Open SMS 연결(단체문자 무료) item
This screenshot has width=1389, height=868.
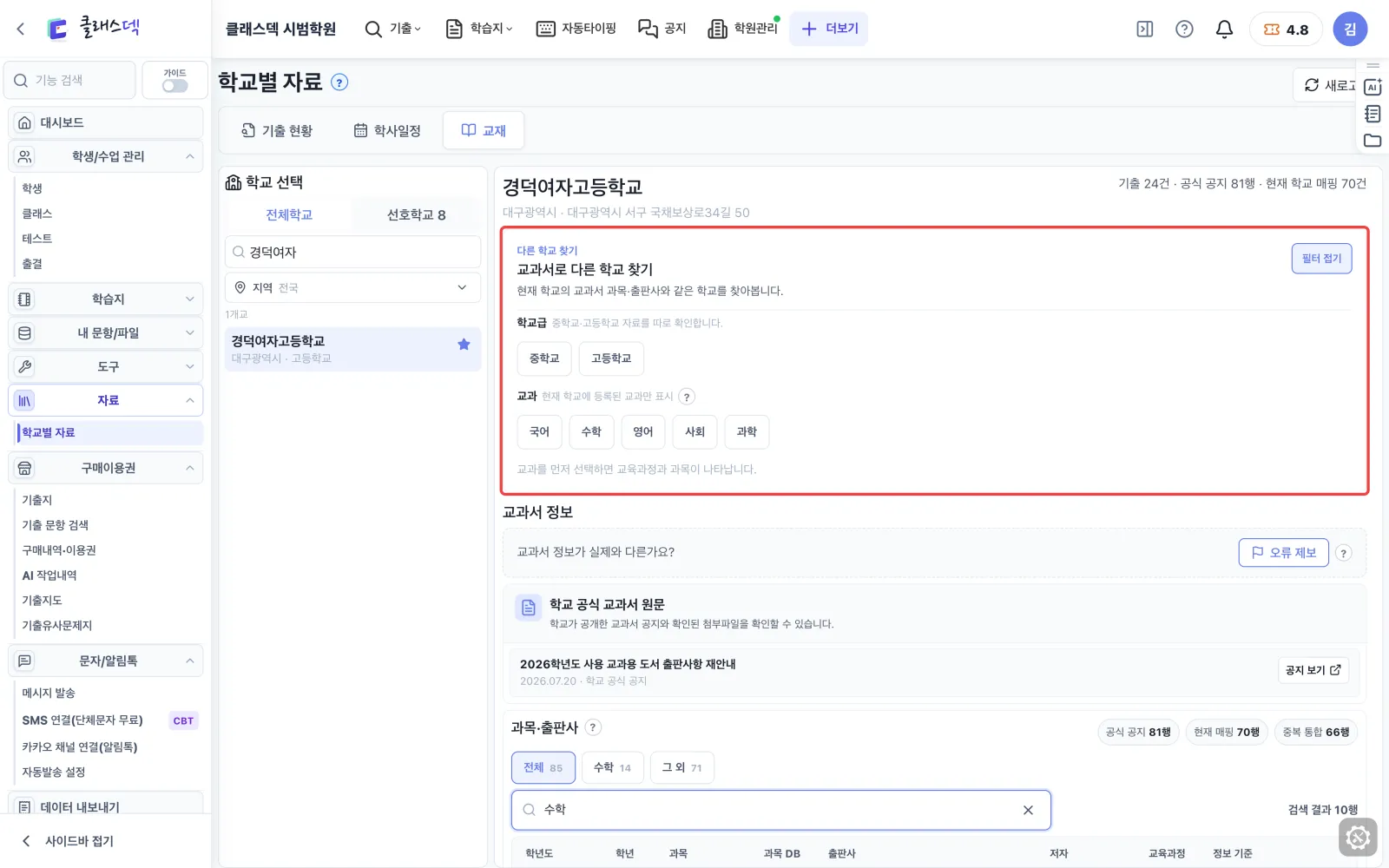82,720
